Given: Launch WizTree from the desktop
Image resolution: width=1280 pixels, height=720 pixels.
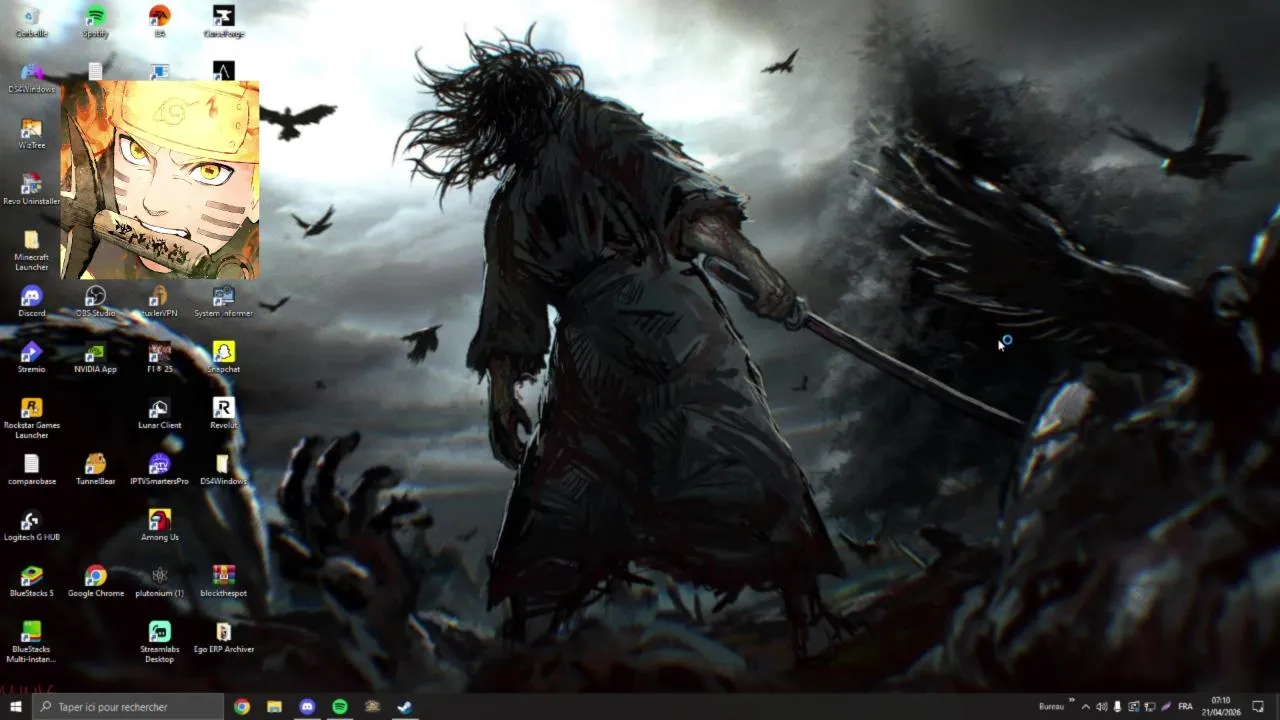Looking at the screenshot, I should tap(31, 134).
